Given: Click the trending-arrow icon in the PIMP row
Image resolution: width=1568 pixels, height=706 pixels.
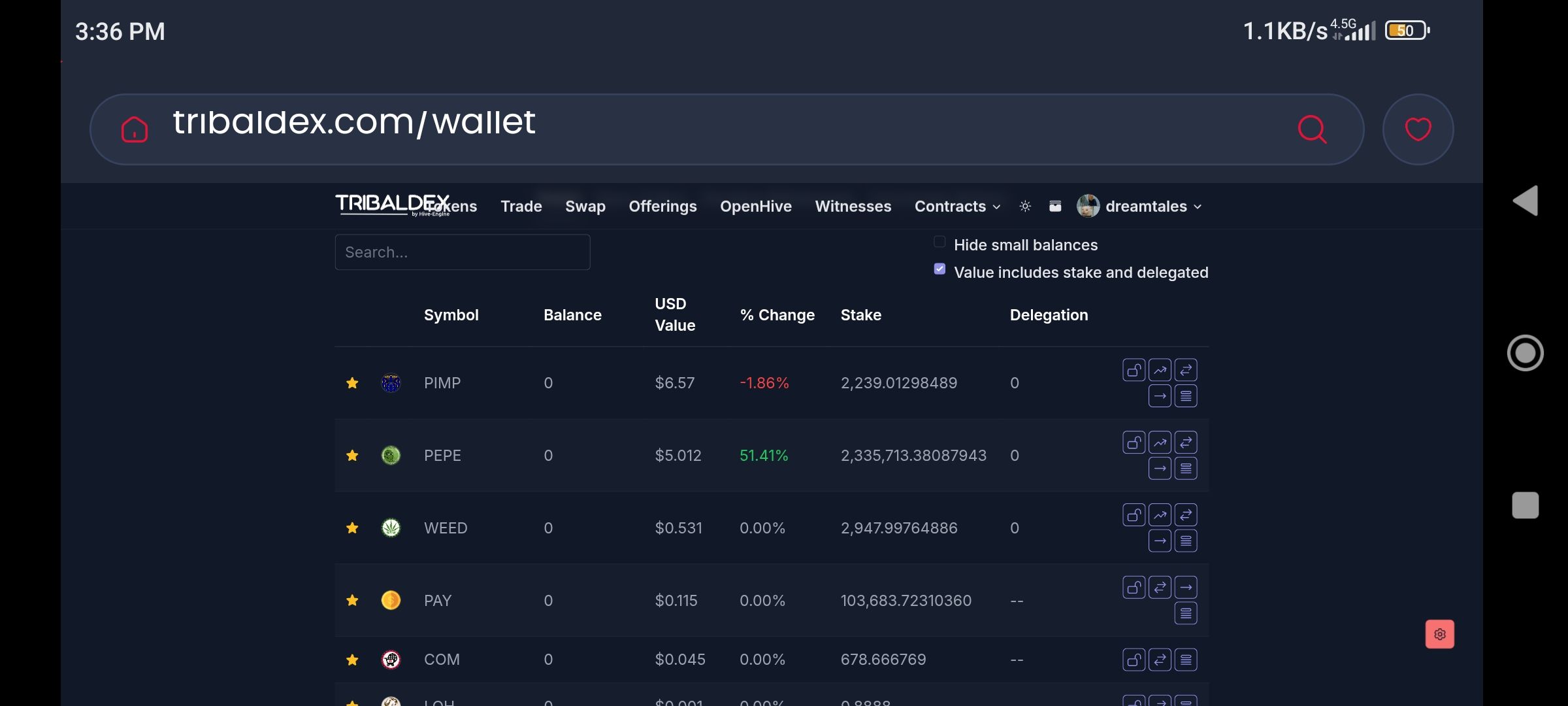Looking at the screenshot, I should click(x=1160, y=370).
